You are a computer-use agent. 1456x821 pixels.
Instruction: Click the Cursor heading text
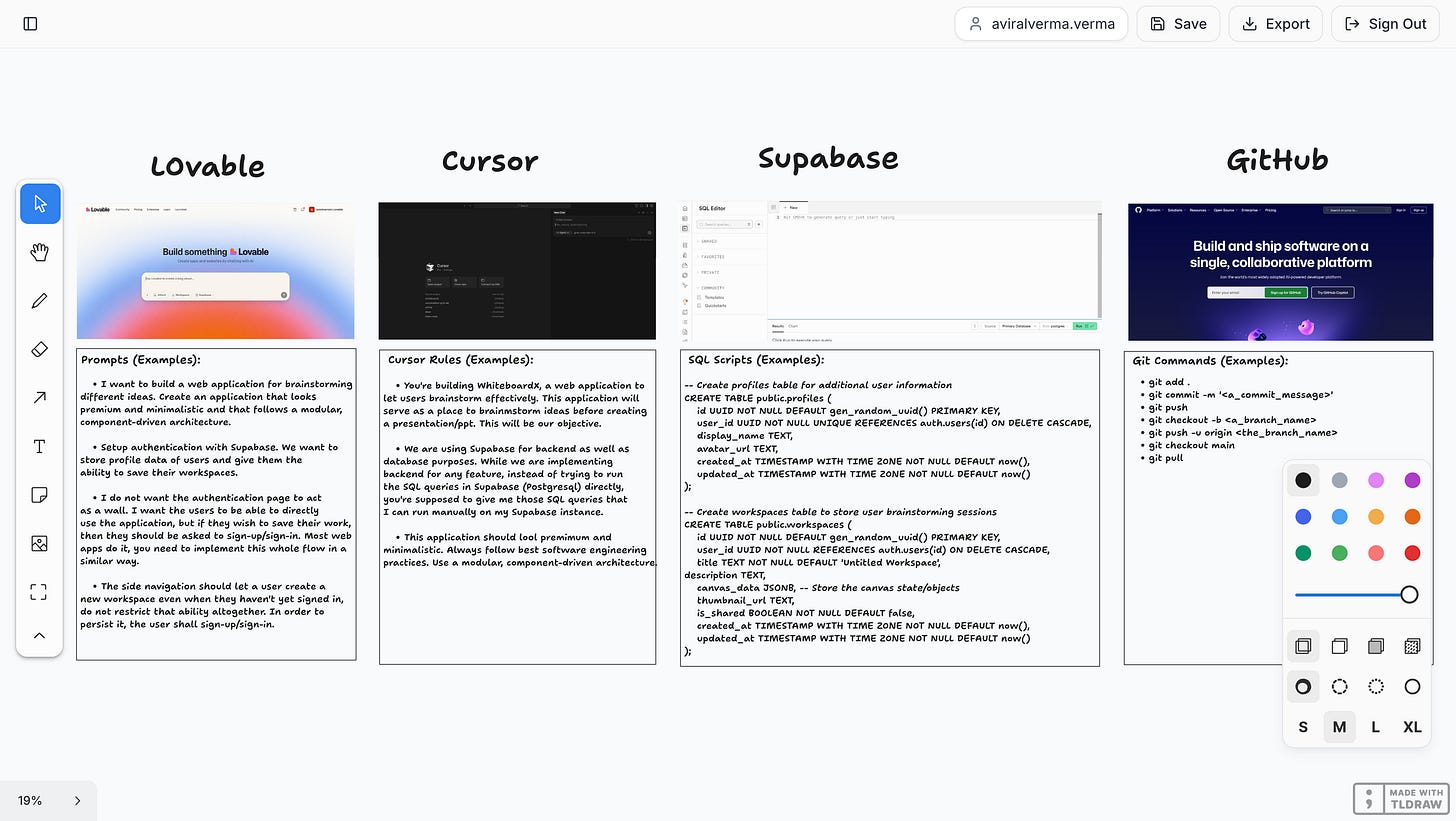[490, 161]
